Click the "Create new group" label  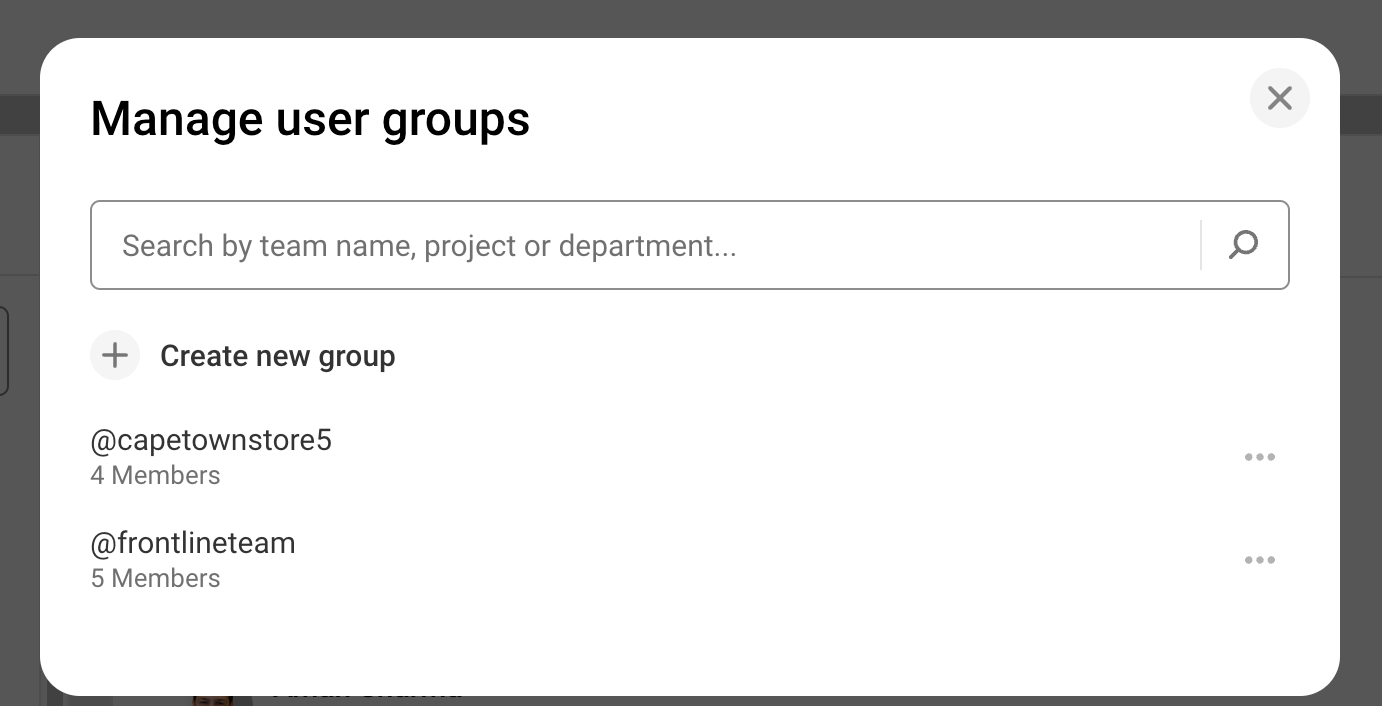277,356
